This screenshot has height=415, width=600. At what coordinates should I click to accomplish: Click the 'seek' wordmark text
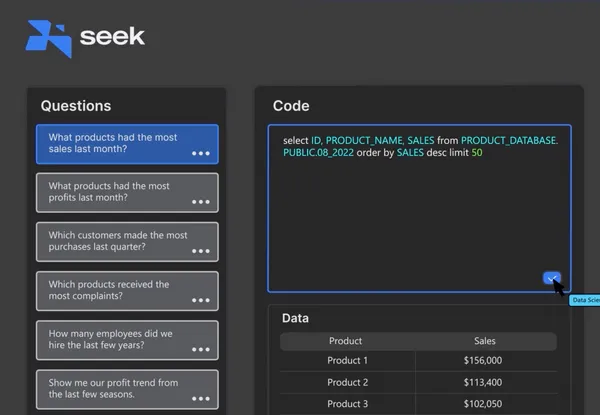point(112,36)
